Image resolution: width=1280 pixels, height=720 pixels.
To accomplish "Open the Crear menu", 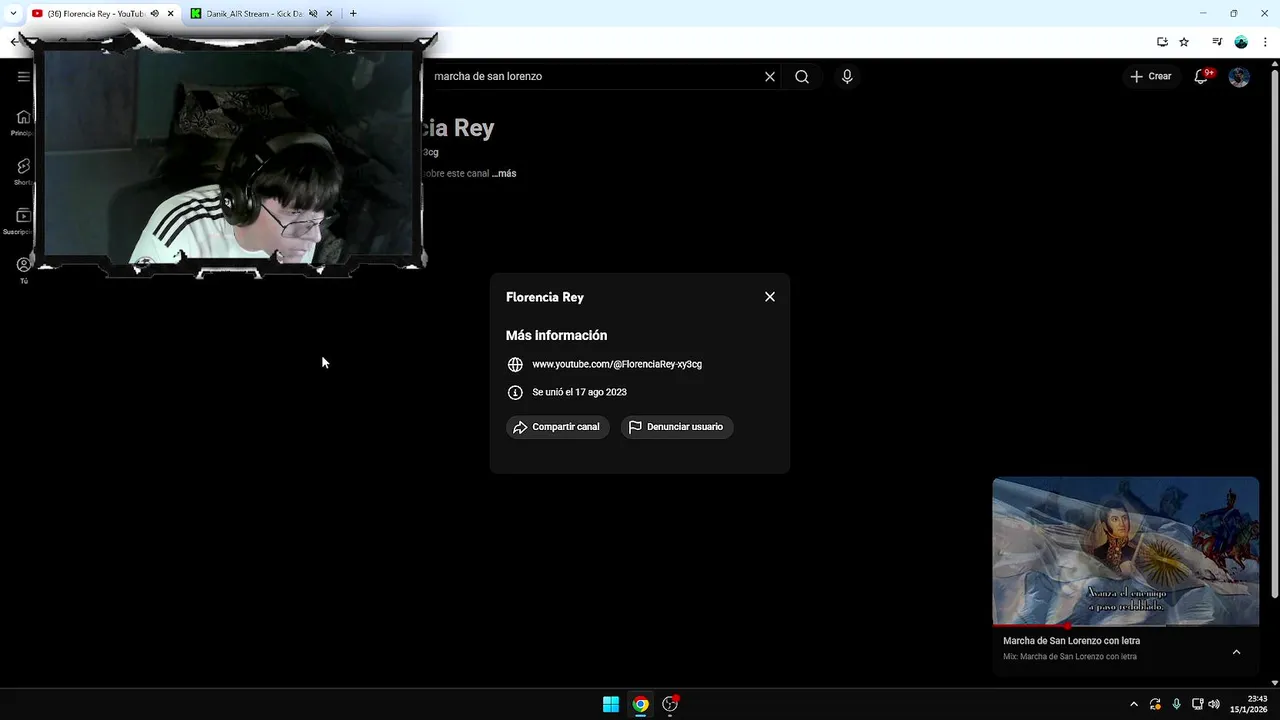I will pyautogui.click(x=1150, y=77).
